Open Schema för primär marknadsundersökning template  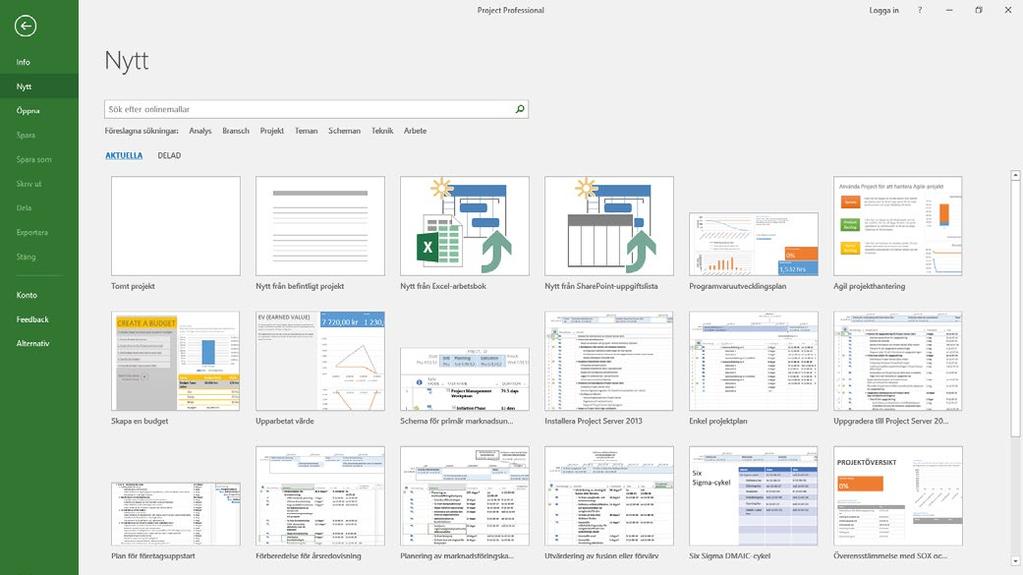coord(465,379)
